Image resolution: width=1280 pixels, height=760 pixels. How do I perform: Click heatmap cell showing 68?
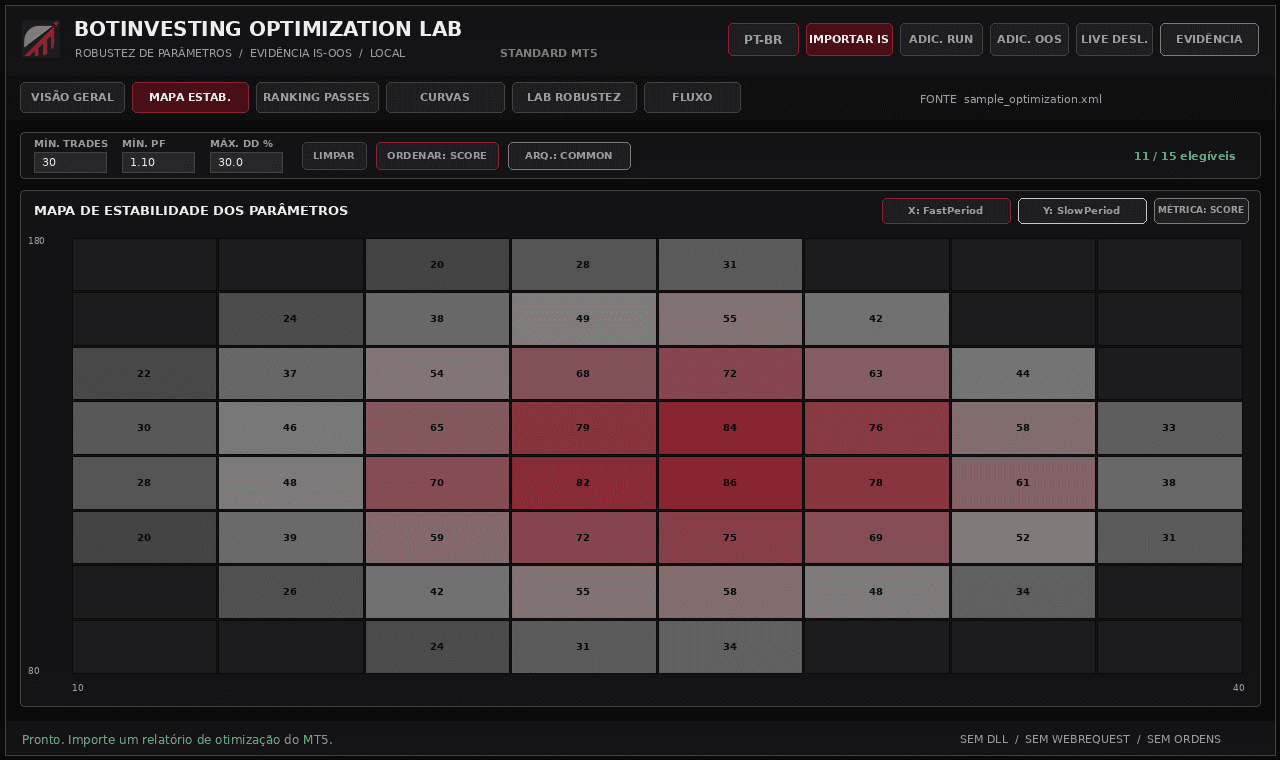click(583, 374)
